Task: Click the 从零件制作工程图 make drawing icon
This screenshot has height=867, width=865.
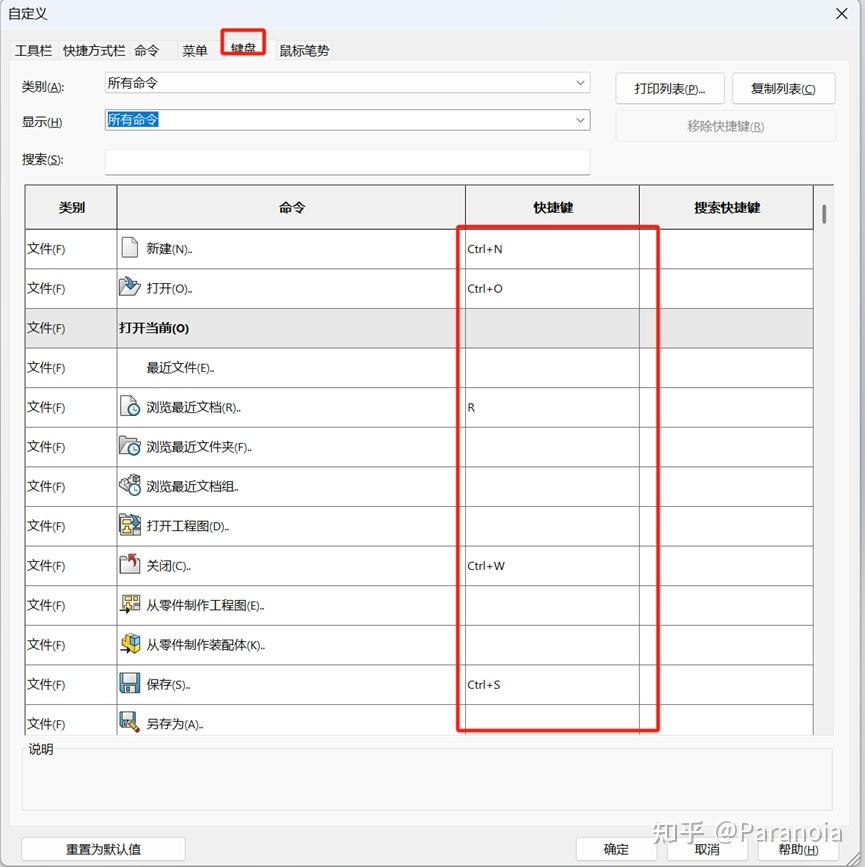Action: (x=129, y=604)
